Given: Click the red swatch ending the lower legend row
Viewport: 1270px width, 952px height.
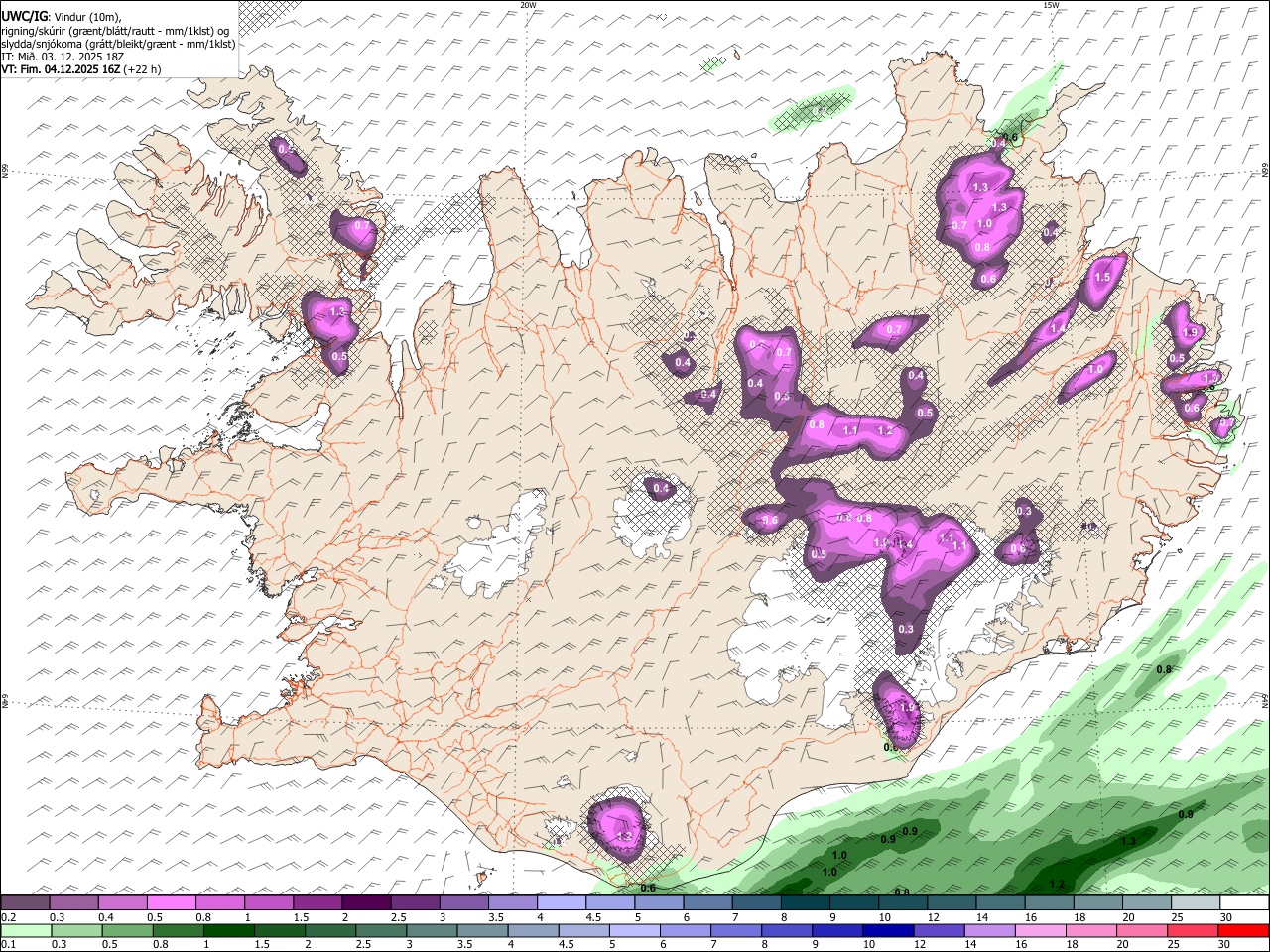Looking at the screenshot, I should (1244, 930).
